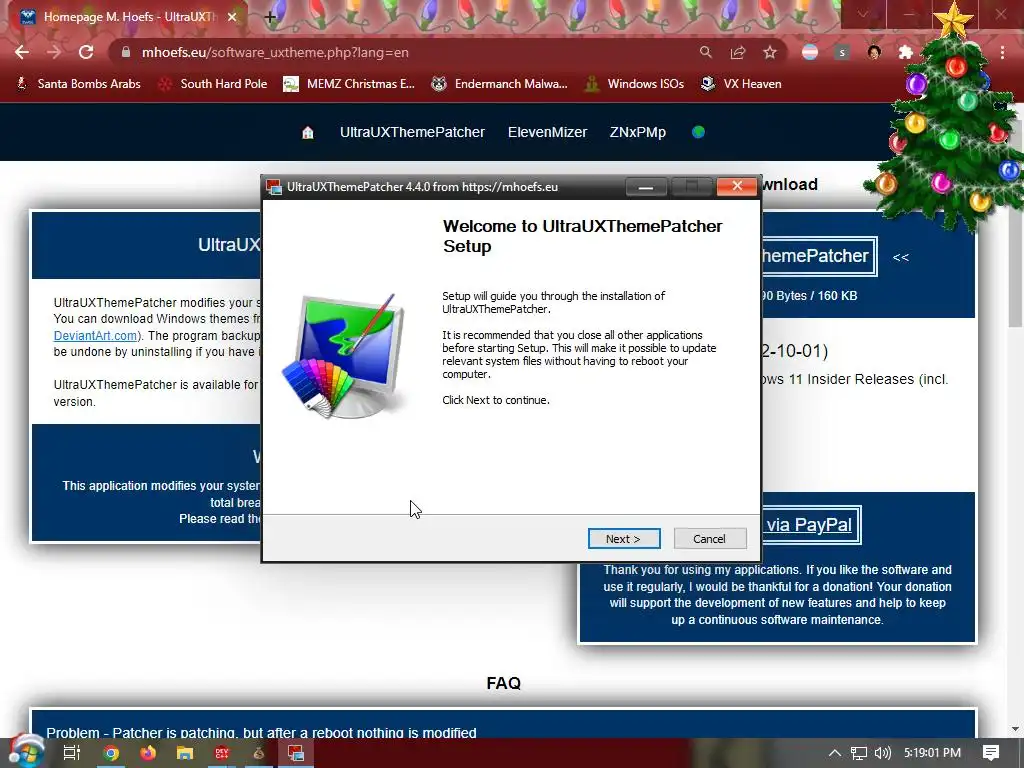Open the Chrome three-dot menu
The image size is (1024, 768).
pyautogui.click(x=1002, y=52)
